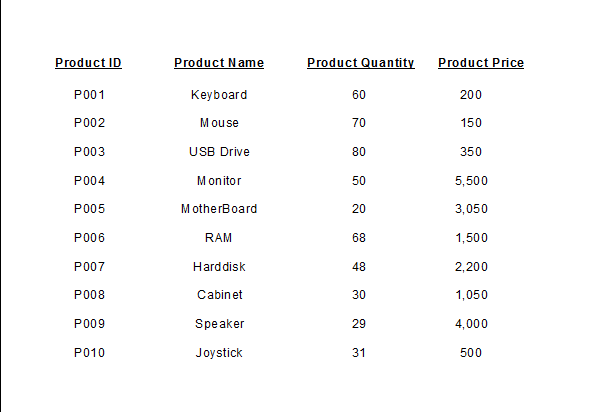The image size is (612, 412).
Task: Select the USB Drive name cell
Action: [219, 152]
